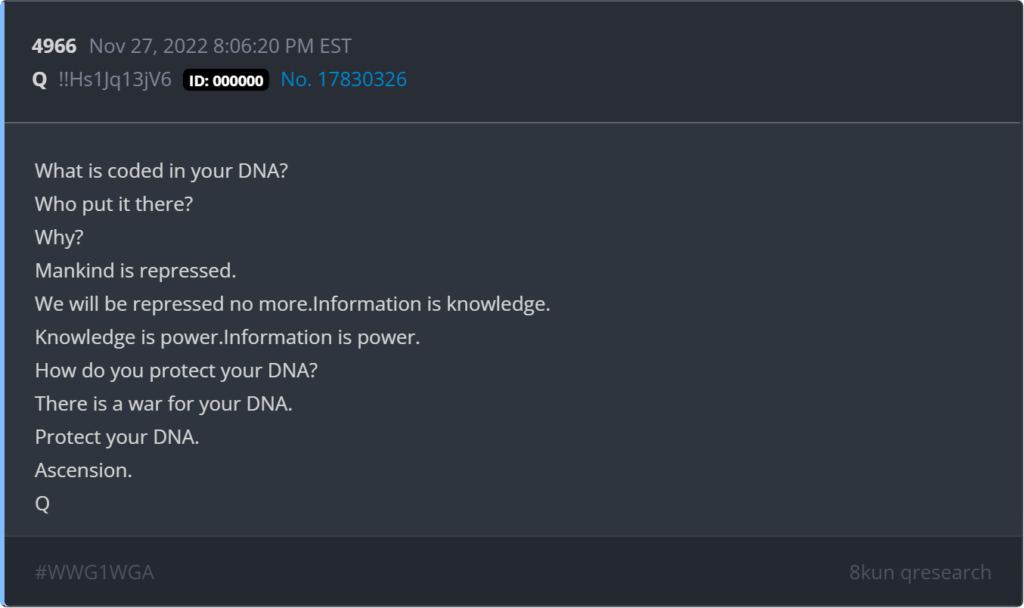The height and width of the screenshot is (608, 1024).
Task: Click the blue accent bar on the left edge
Action: 2,300
